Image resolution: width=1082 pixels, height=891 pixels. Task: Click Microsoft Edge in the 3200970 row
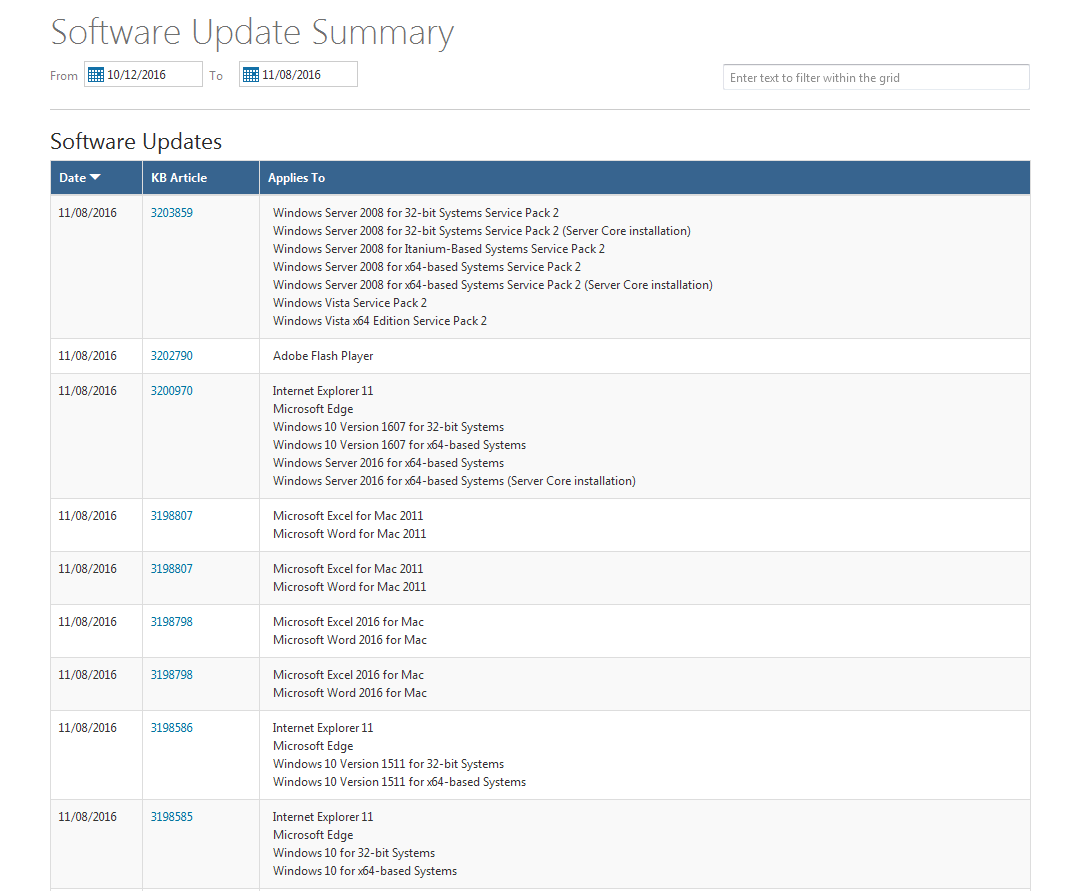tap(313, 409)
